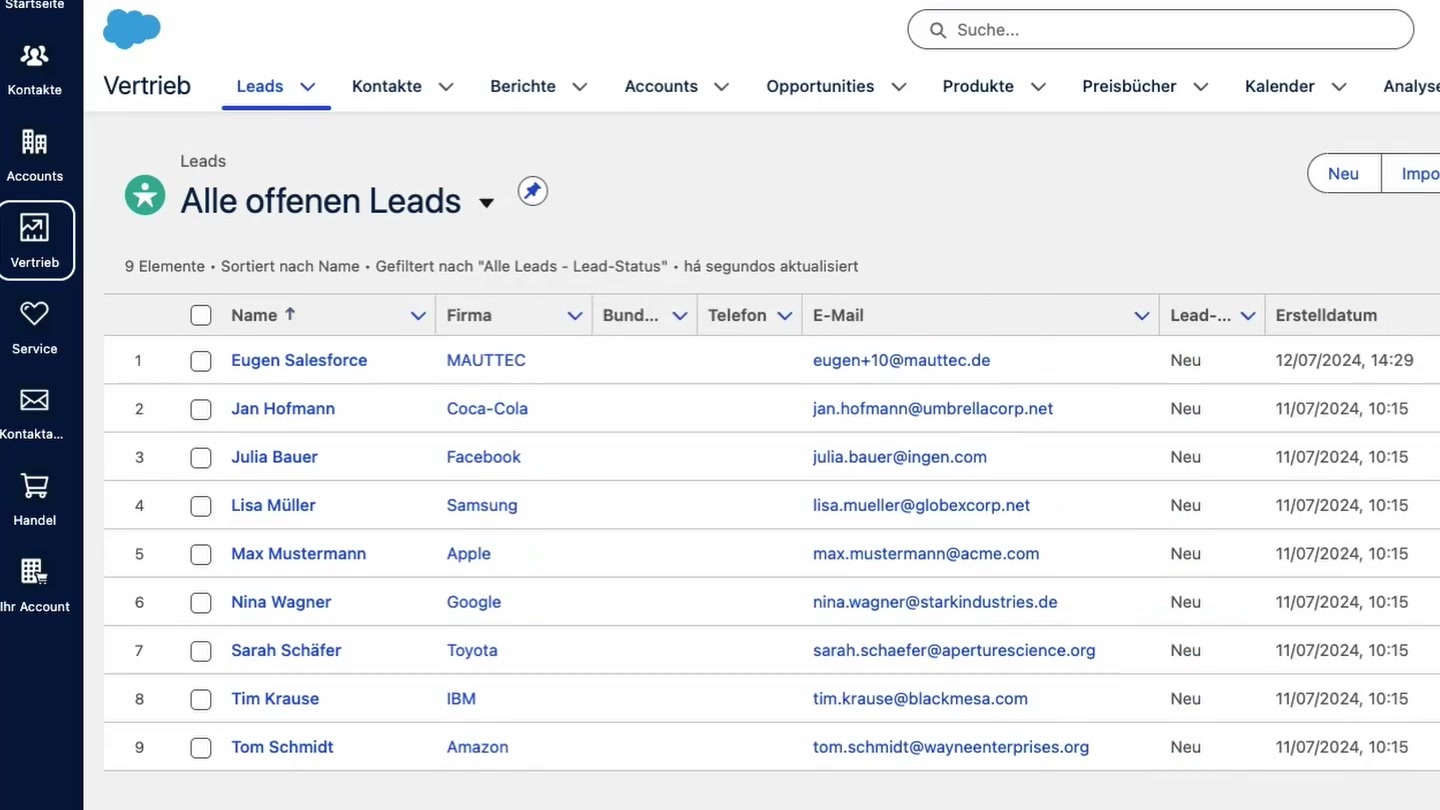Select the Accounts building icon in sidebar
The height and width of the screenshot is (810, 1440).
click(x=34, y=143)
